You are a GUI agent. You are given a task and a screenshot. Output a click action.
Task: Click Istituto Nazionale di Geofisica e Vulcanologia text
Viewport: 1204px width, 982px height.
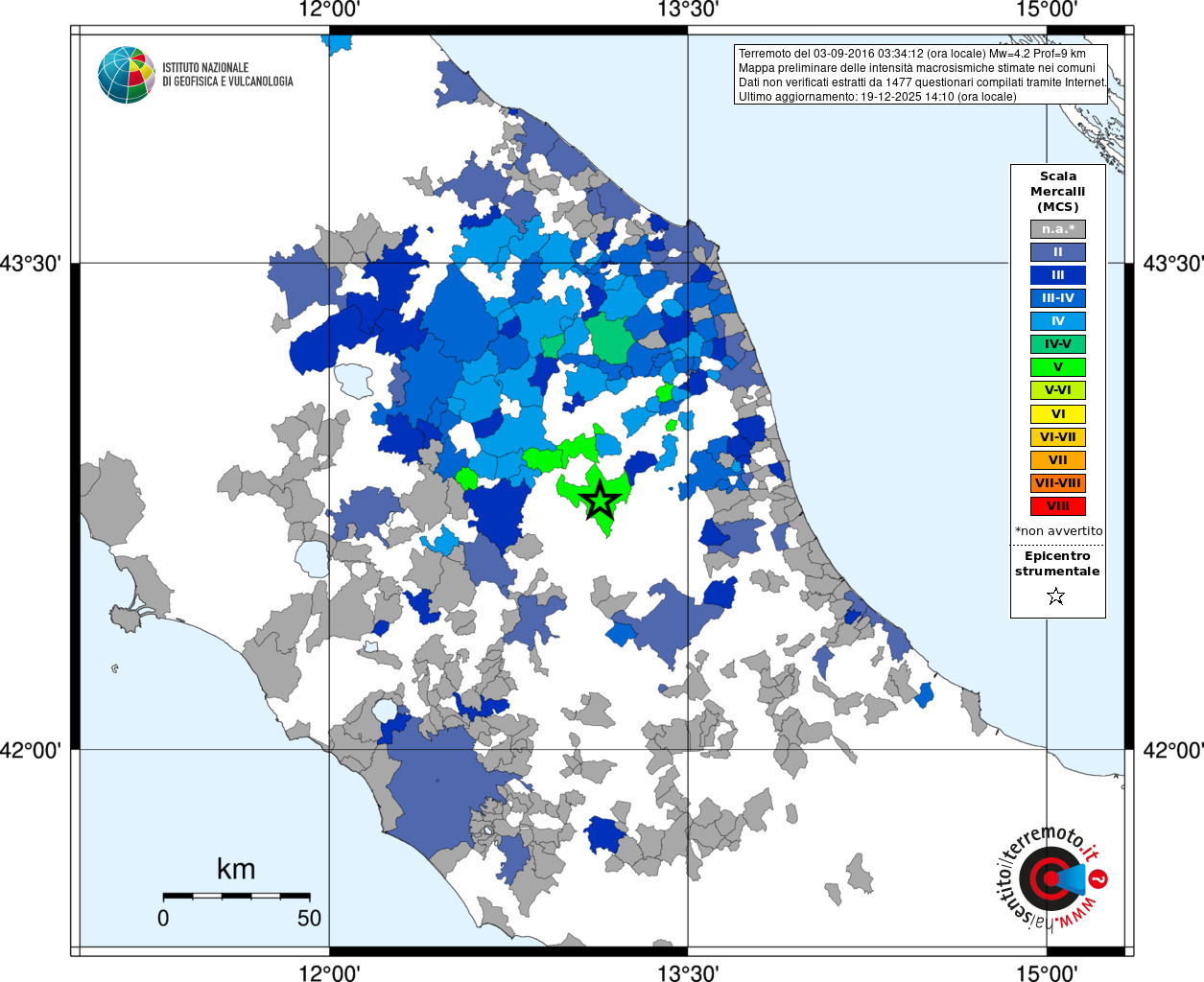click(227, 75)
